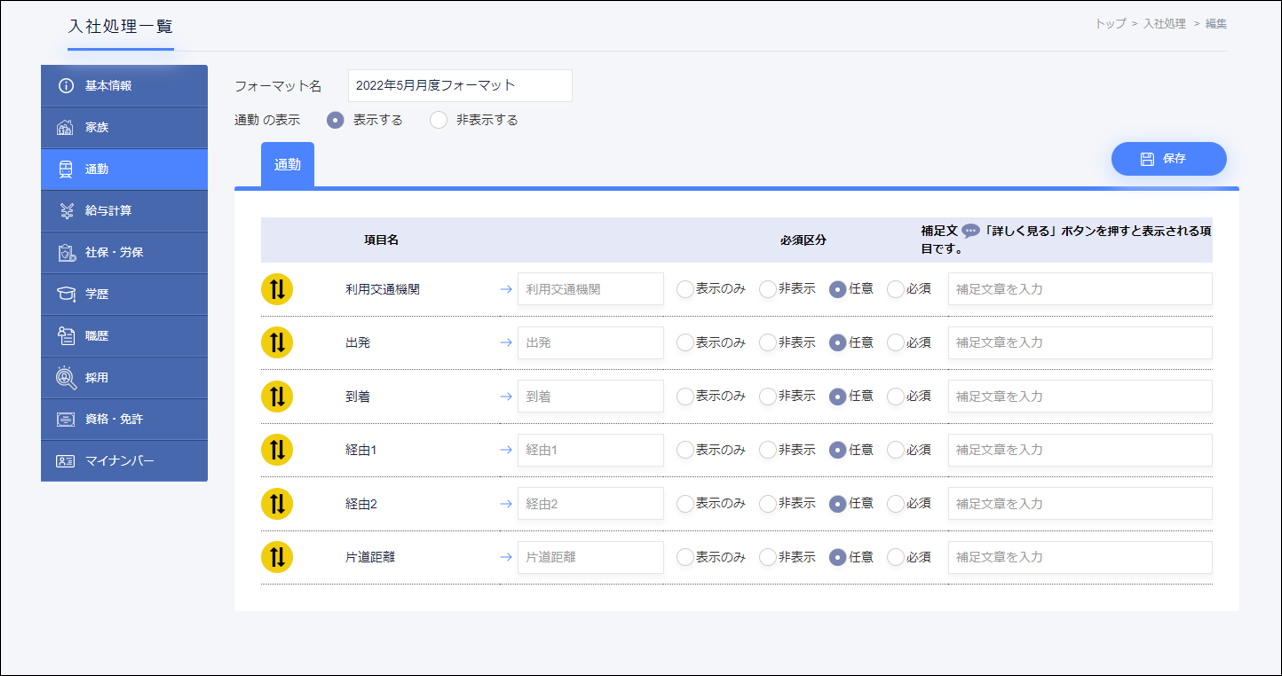
Task: Click the 基本情報 info icon in sidebar
Action: [x=66, y=86]
